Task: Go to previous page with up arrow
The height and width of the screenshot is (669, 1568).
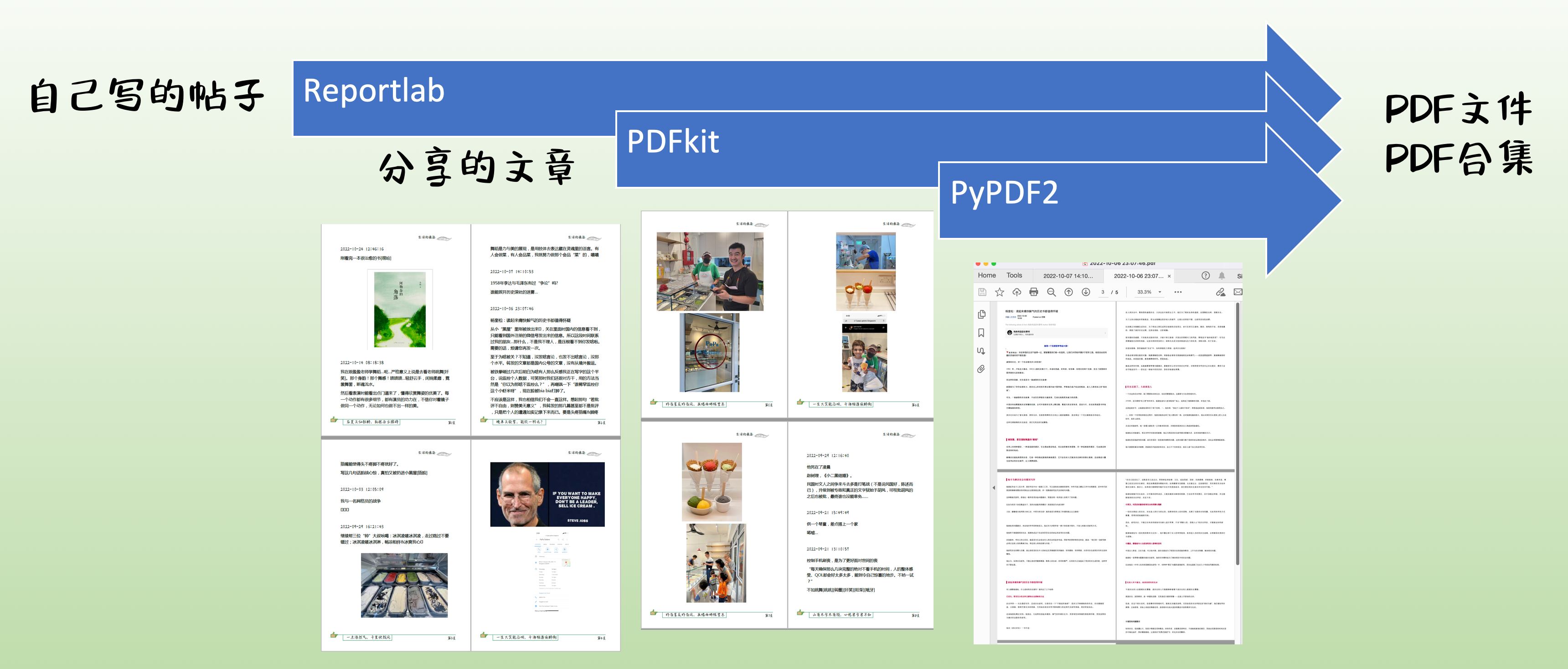Action: 1068,292
